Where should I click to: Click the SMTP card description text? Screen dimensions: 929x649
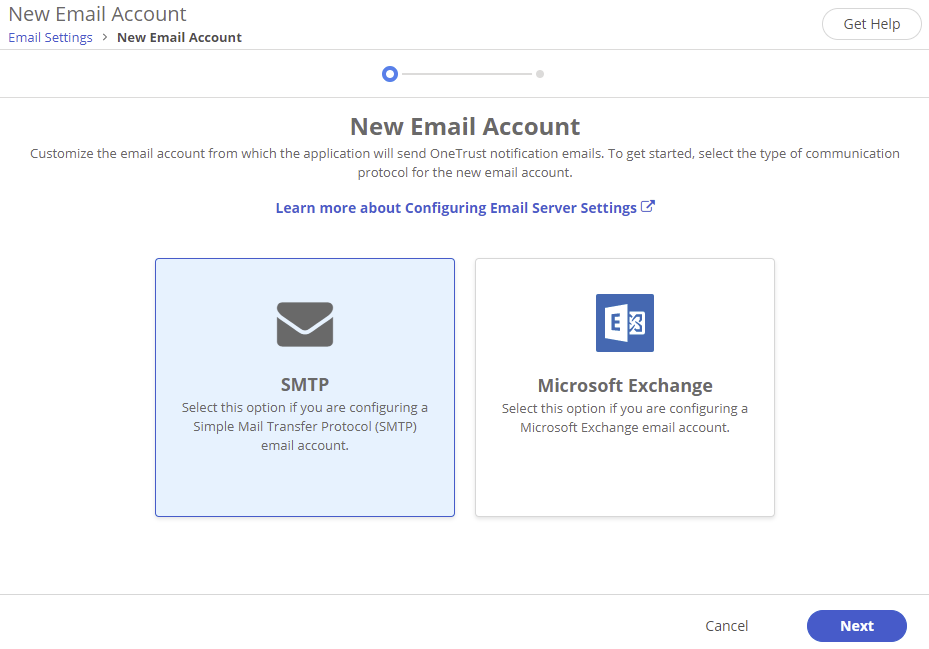pyautogui.click(x=304, y=427)
